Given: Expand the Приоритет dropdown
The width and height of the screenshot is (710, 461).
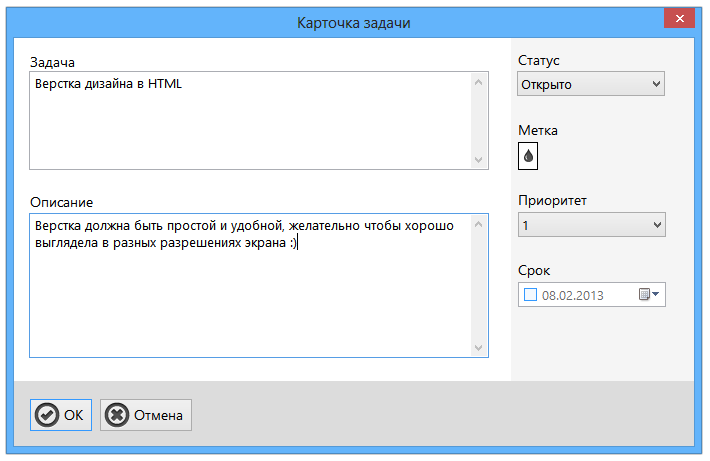Looking at the screenshot, I should 591,225.
